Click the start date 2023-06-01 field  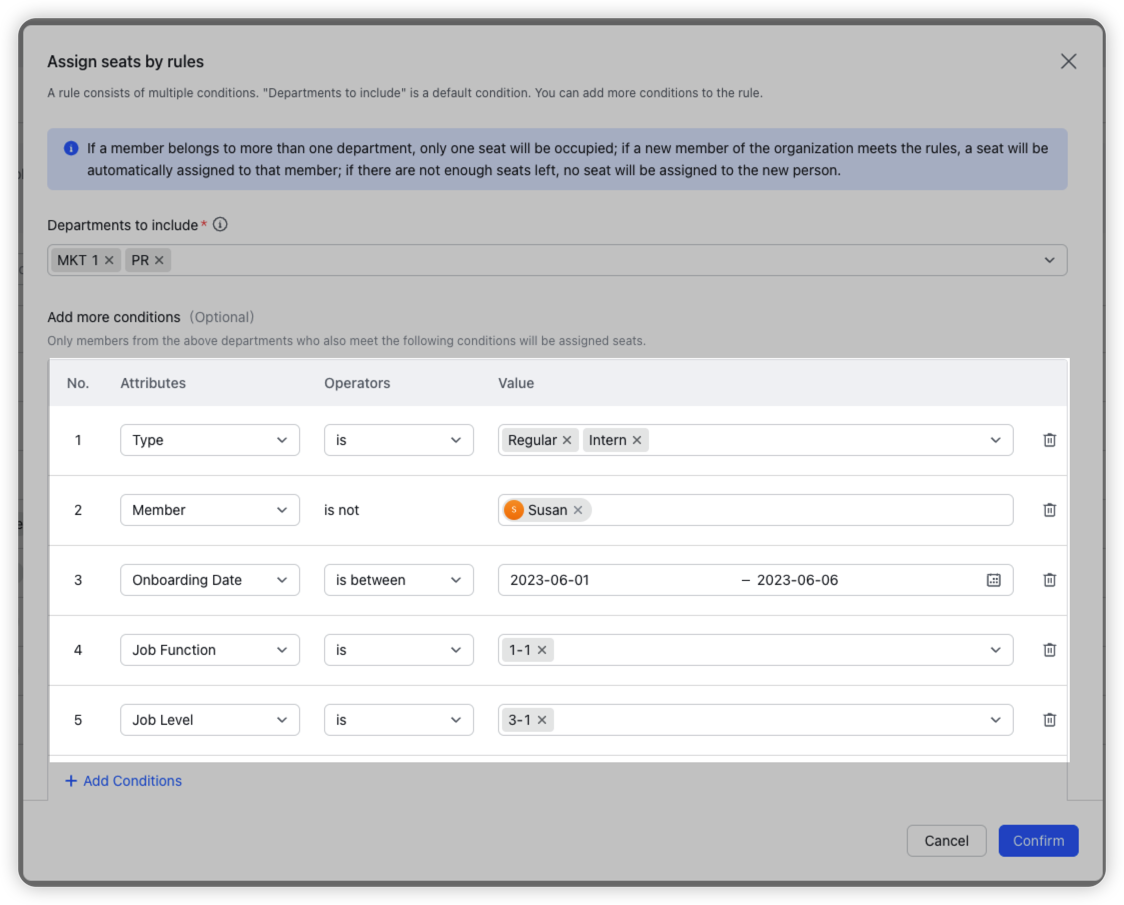(550, 580)
